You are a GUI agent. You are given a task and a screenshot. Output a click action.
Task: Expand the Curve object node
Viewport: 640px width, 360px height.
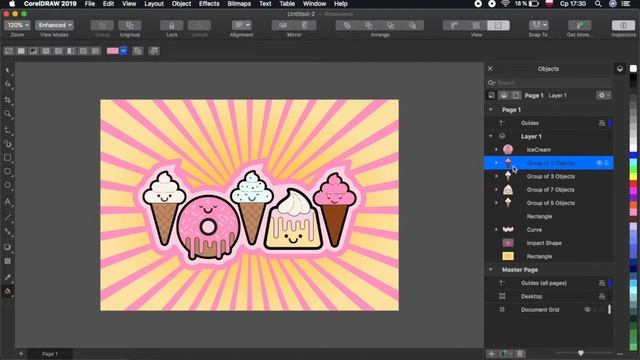pyautogui.click(x=496, y=230)
